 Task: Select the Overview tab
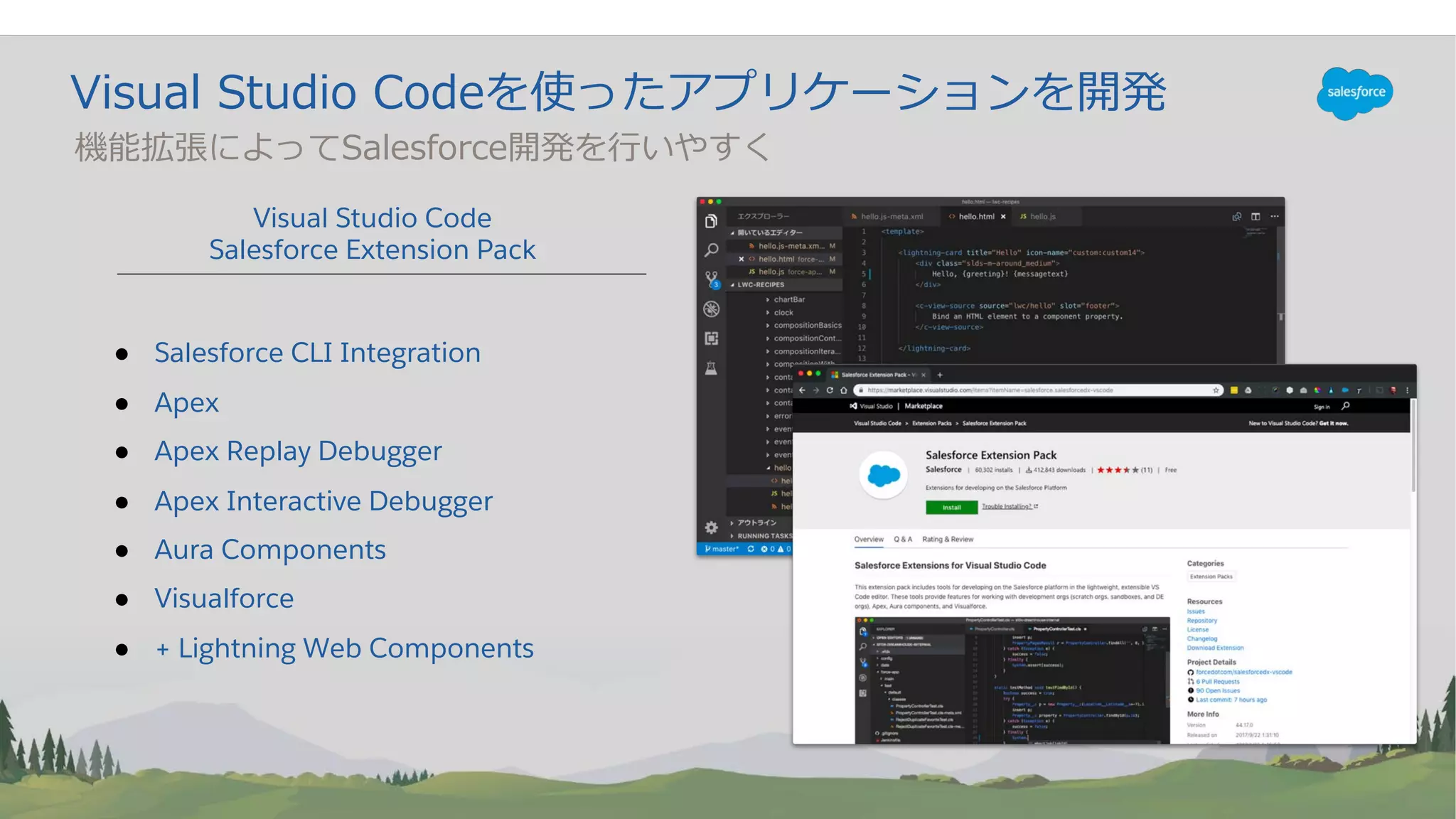pyautogui.click(x=869, y=540)
